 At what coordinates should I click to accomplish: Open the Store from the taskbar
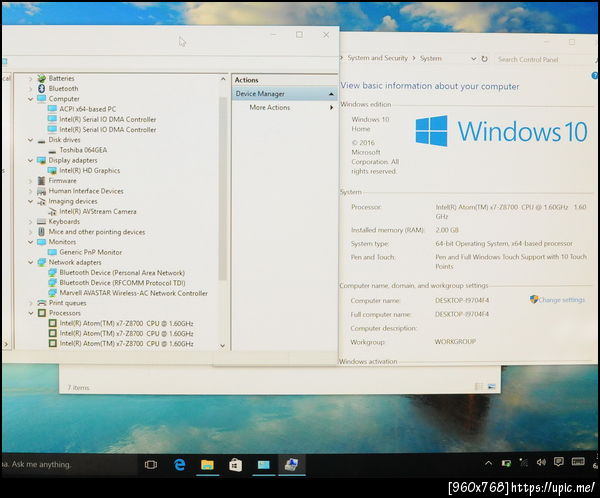tap(235, 465)
